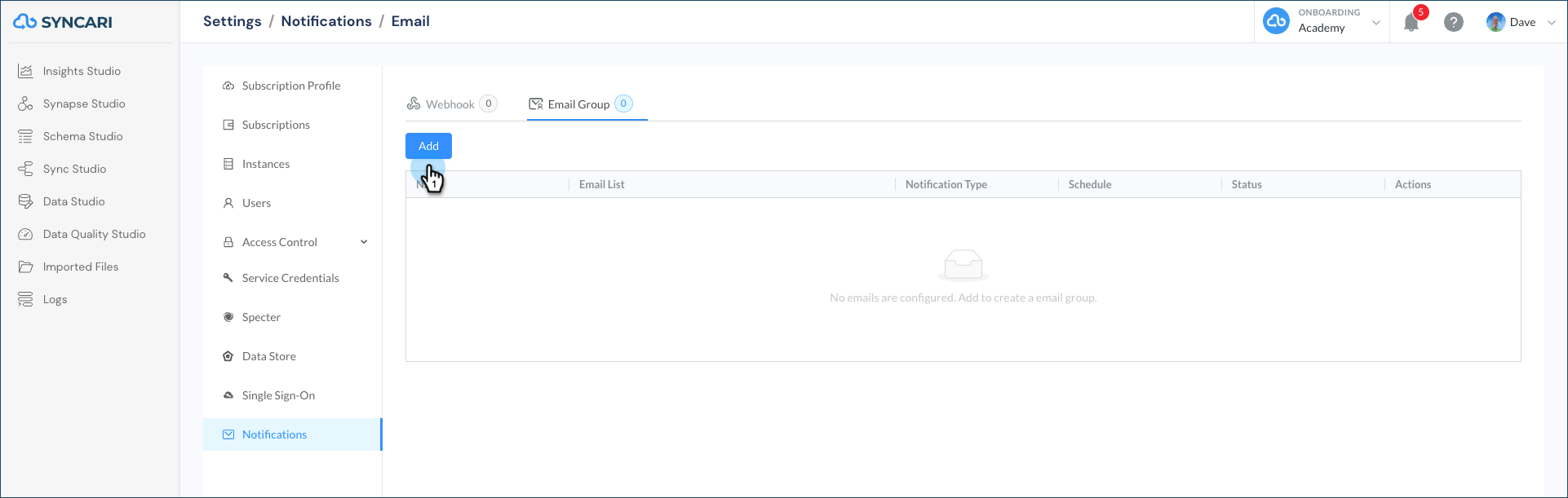Open Single Sign-On settings

coord(278,395)
